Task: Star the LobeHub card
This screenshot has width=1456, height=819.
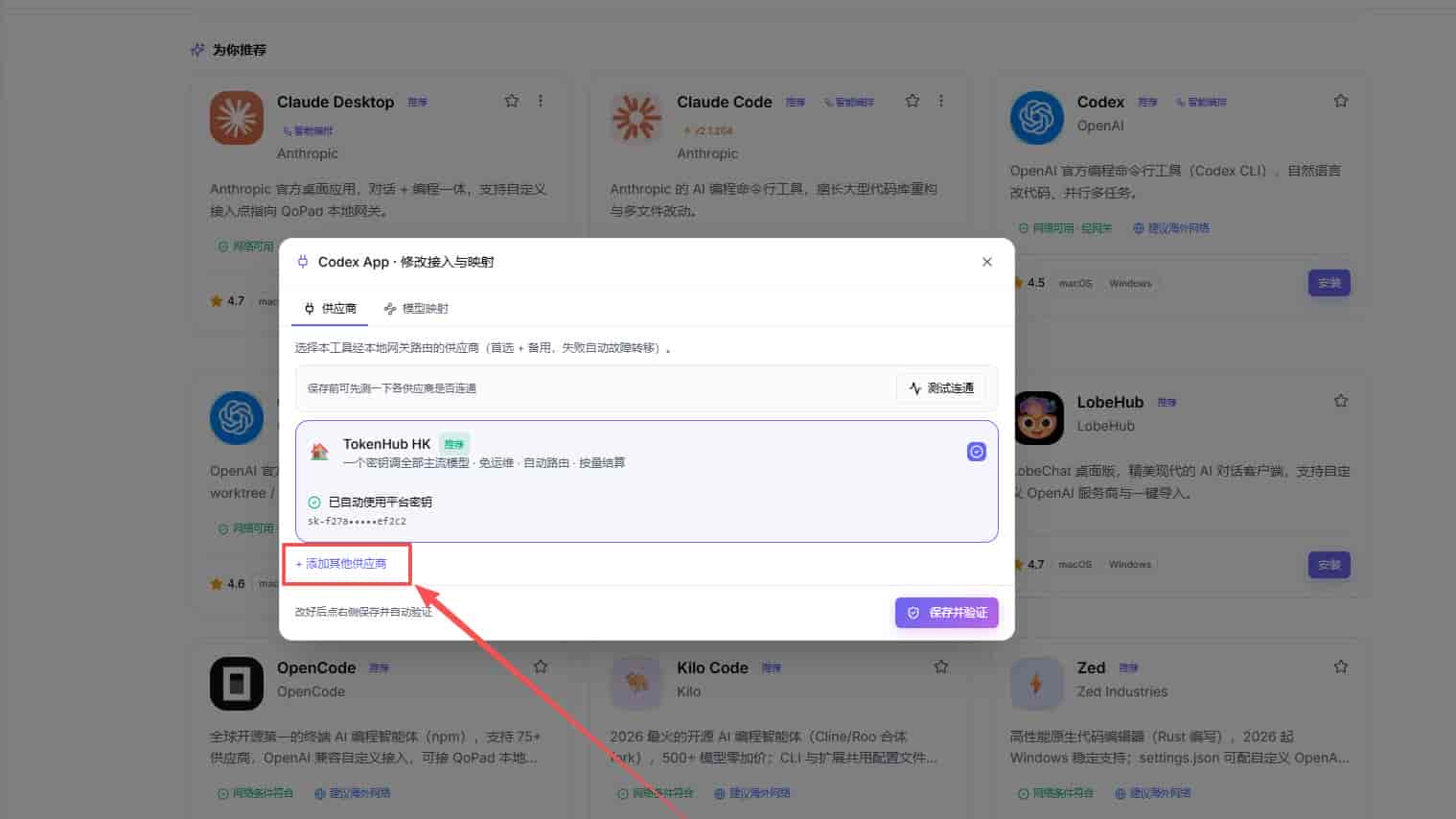Action: pyautogui.click(x=1341, y=401)
